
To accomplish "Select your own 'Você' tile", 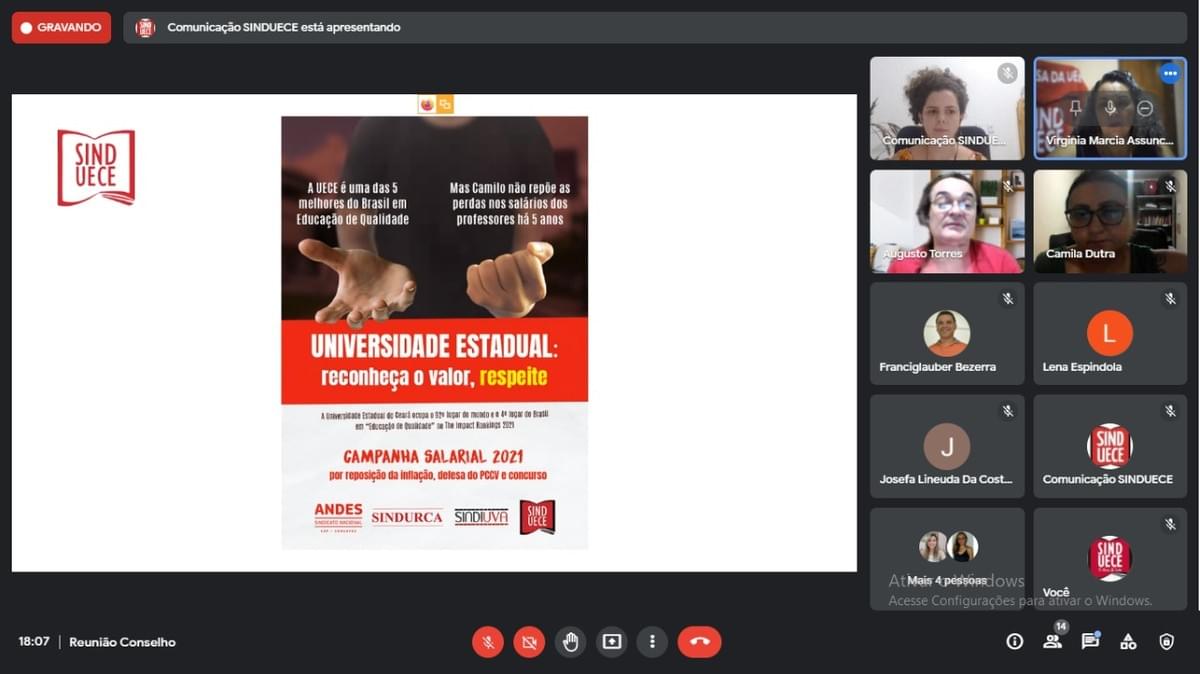I will point(1110,559).
